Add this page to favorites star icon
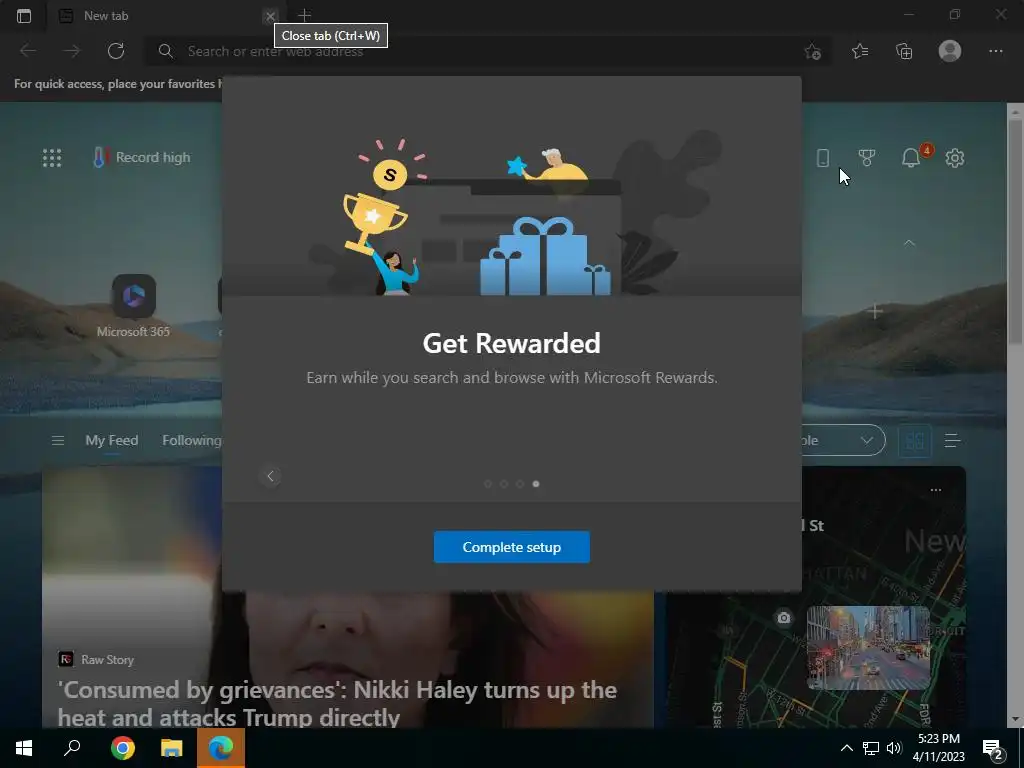 [812, 52]
